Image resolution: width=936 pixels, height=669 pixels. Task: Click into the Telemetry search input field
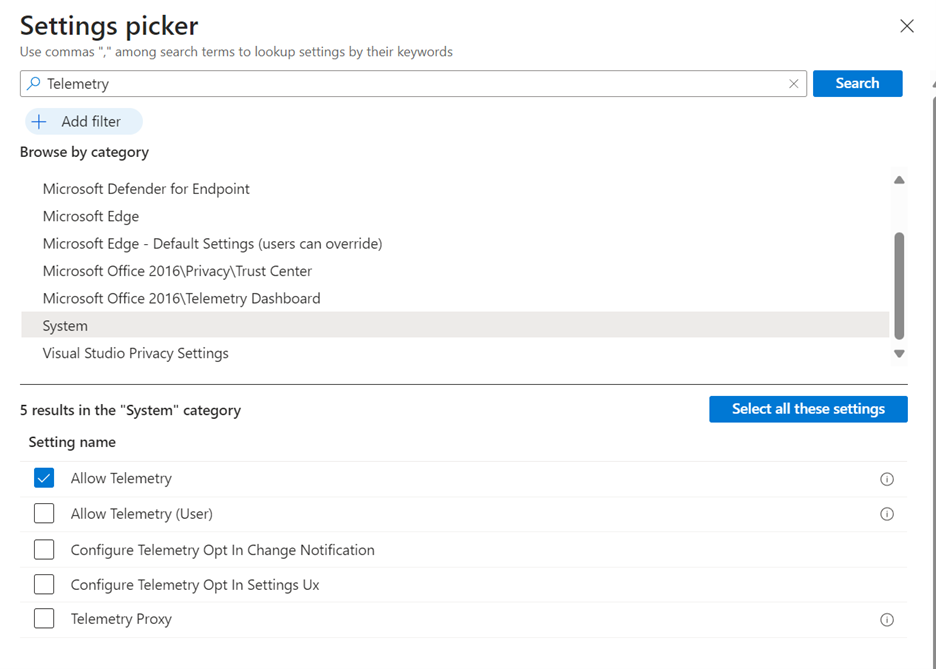[x=400, y=84]
